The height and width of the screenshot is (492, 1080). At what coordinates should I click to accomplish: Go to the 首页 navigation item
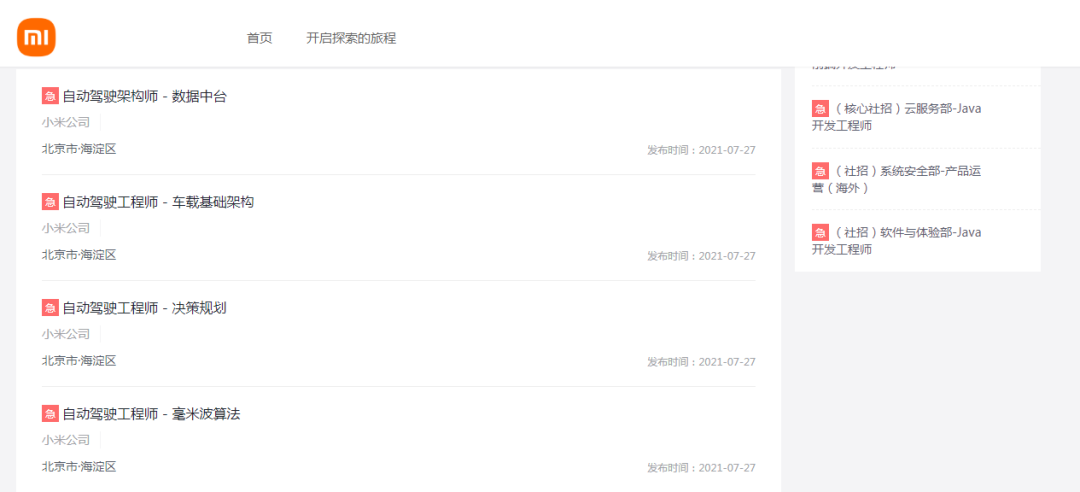pos(260,38)
